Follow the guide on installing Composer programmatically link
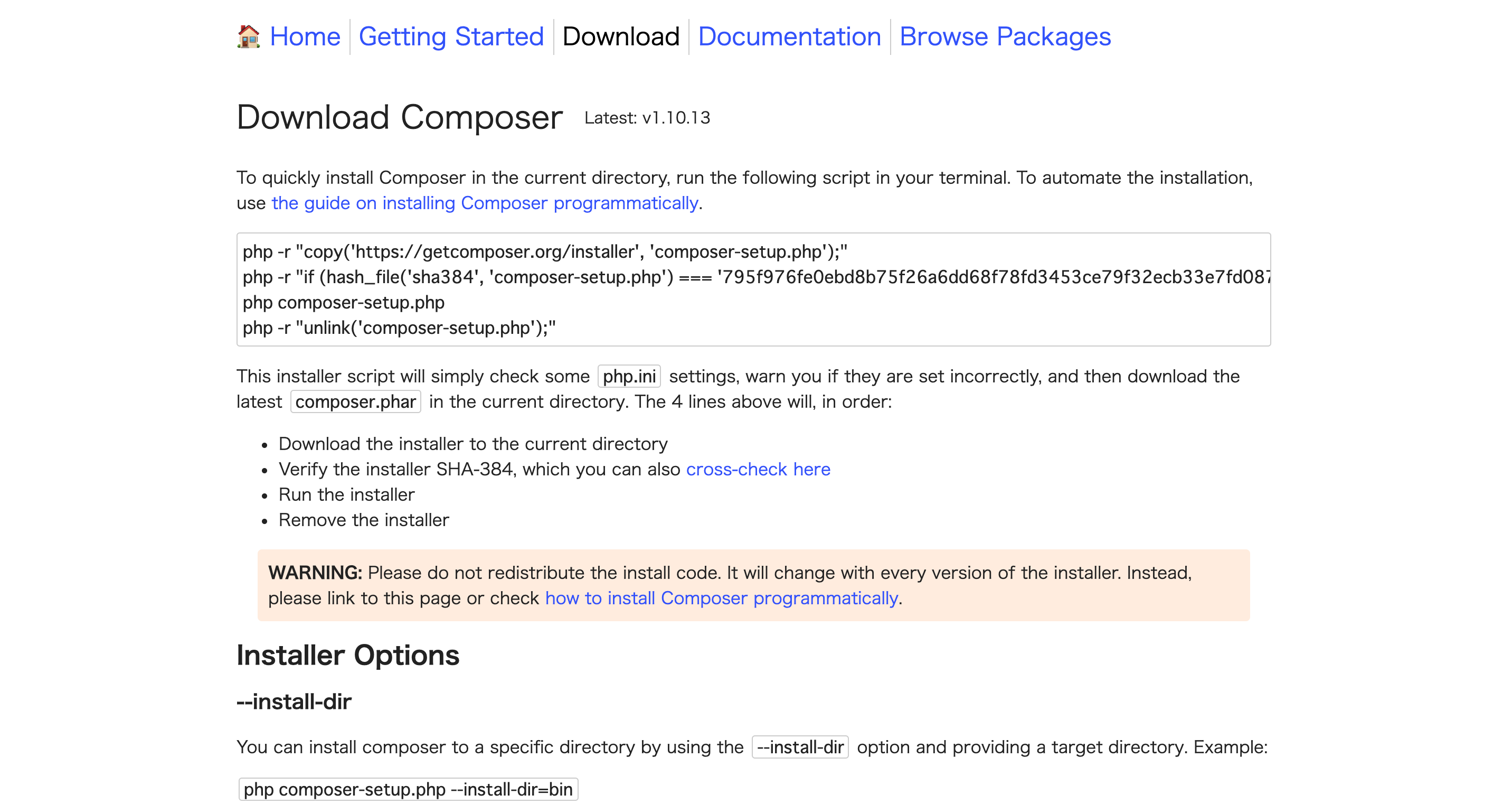Image resolution: width=1512 pixels, height=804 pixels. coord(484,203)
